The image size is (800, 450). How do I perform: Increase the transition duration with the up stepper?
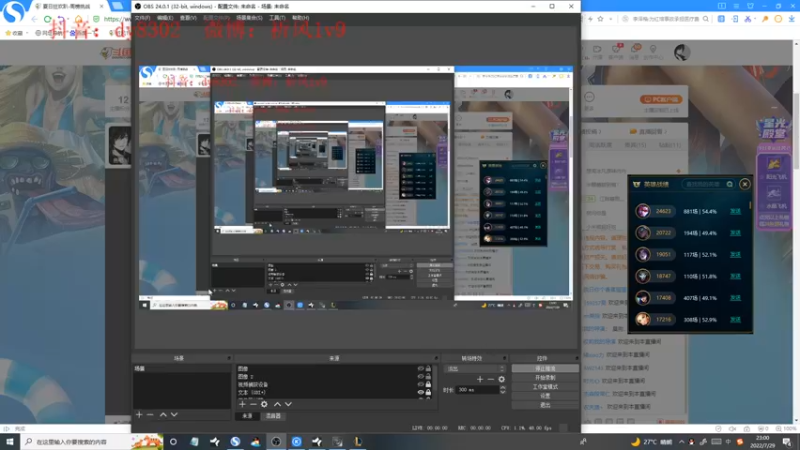pos(503,387)
